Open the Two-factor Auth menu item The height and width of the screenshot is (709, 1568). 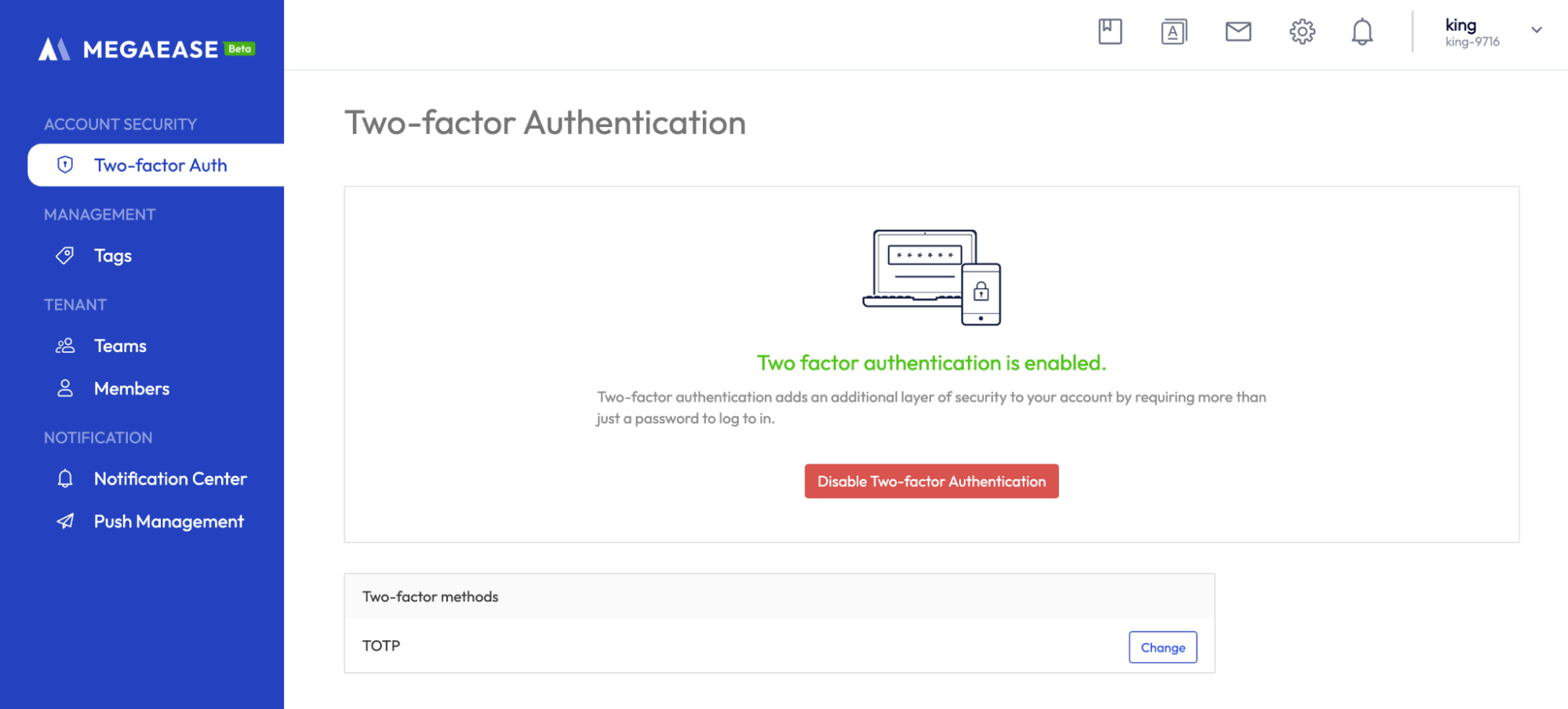click(160, 165)
